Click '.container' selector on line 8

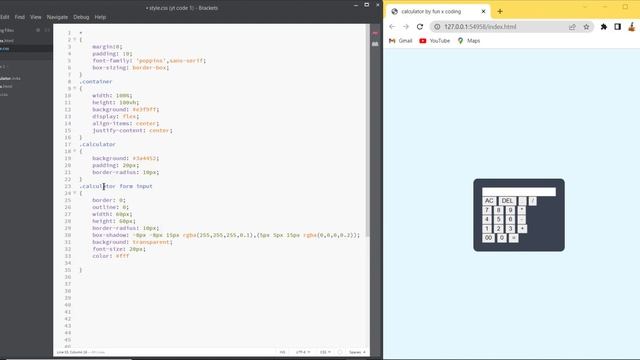coord(96,82)
